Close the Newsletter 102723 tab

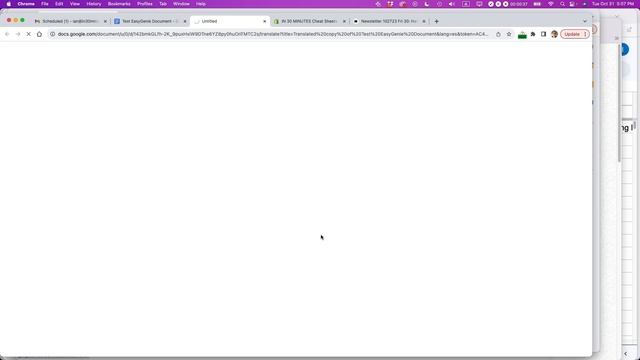(424, 21)
